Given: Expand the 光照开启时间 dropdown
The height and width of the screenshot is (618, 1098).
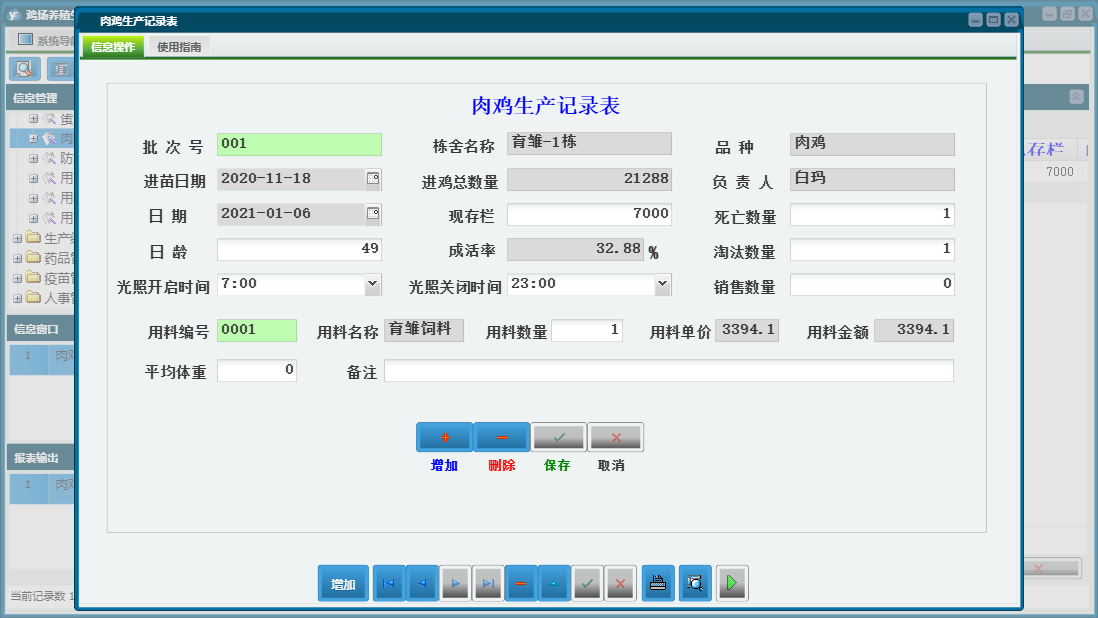Looking at the screenshot, I should (x=373, y=284).
